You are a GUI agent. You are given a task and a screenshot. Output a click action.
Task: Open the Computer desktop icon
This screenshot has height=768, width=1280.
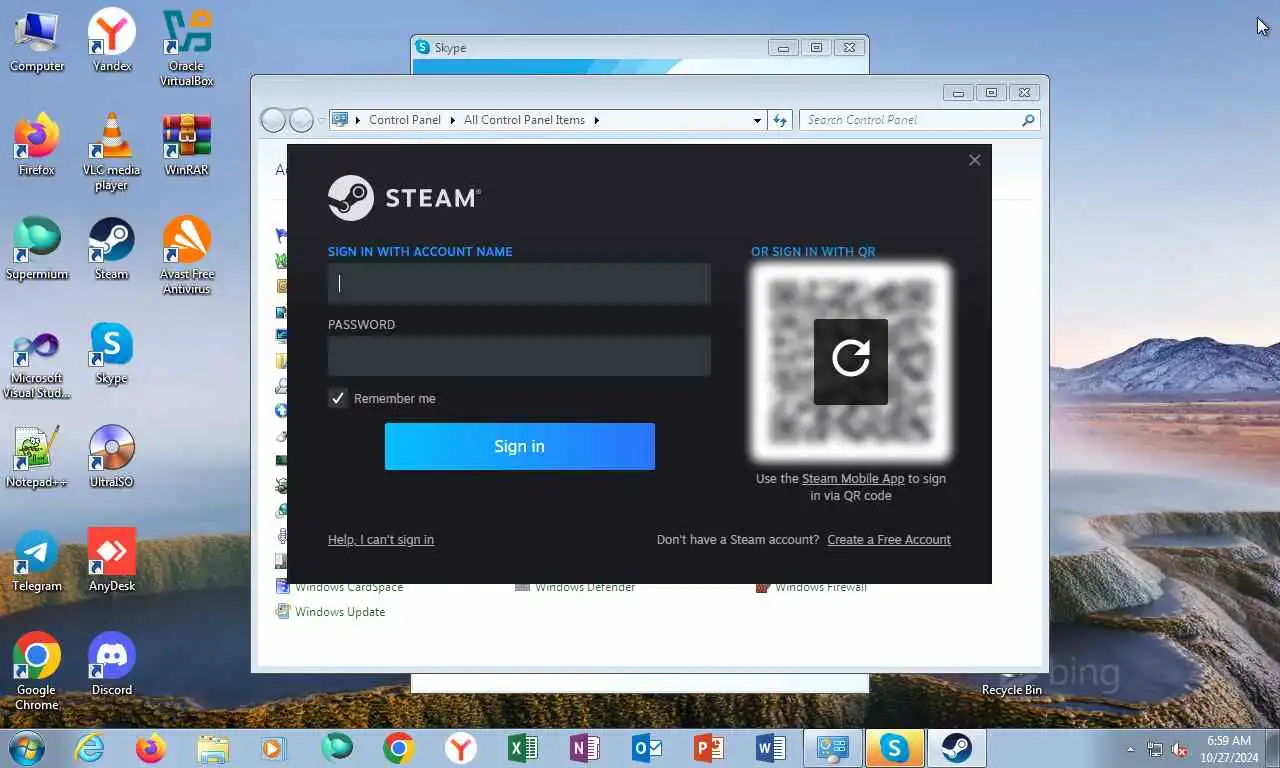37,41
